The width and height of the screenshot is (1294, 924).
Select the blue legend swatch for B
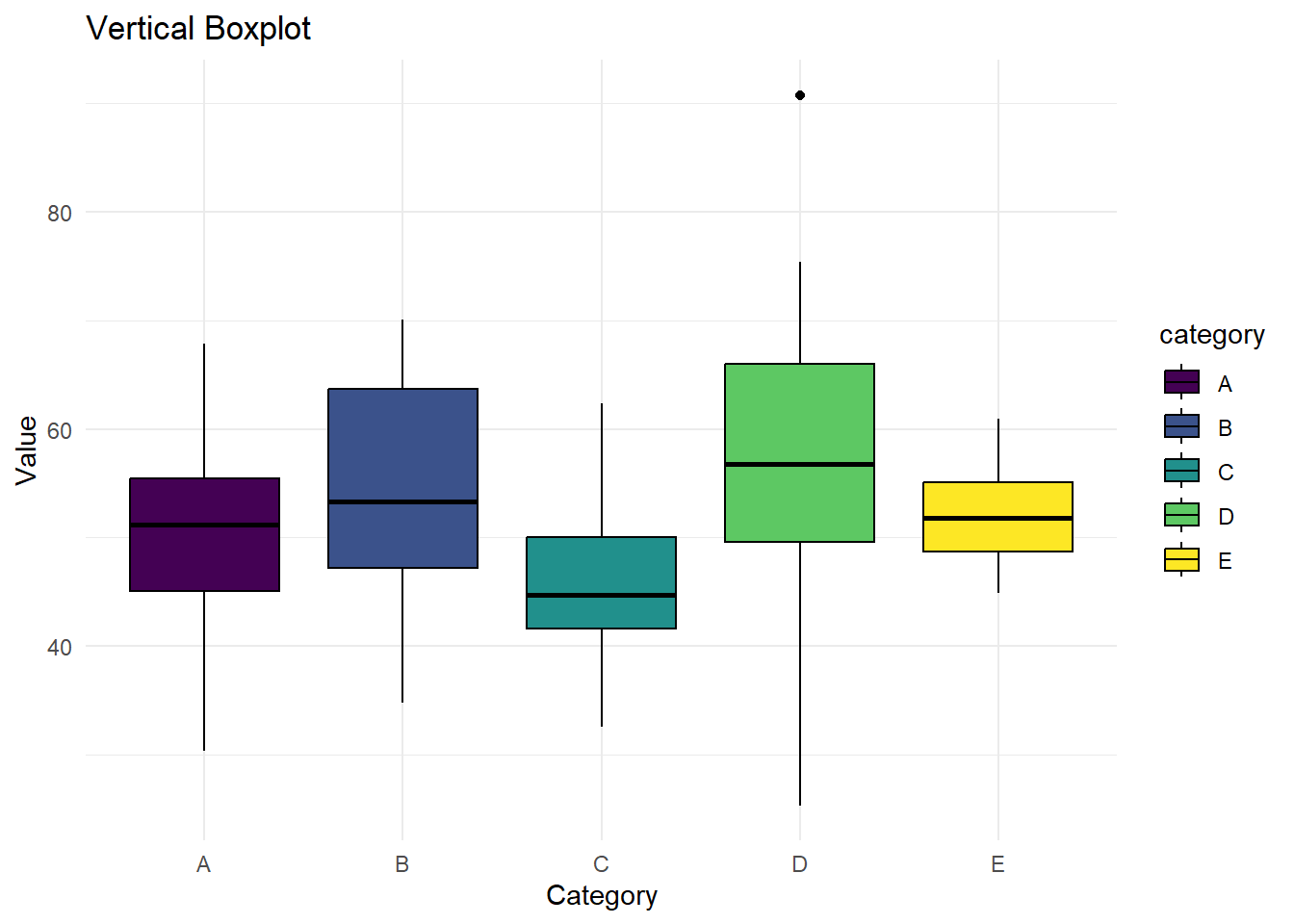coord(1181,427)
